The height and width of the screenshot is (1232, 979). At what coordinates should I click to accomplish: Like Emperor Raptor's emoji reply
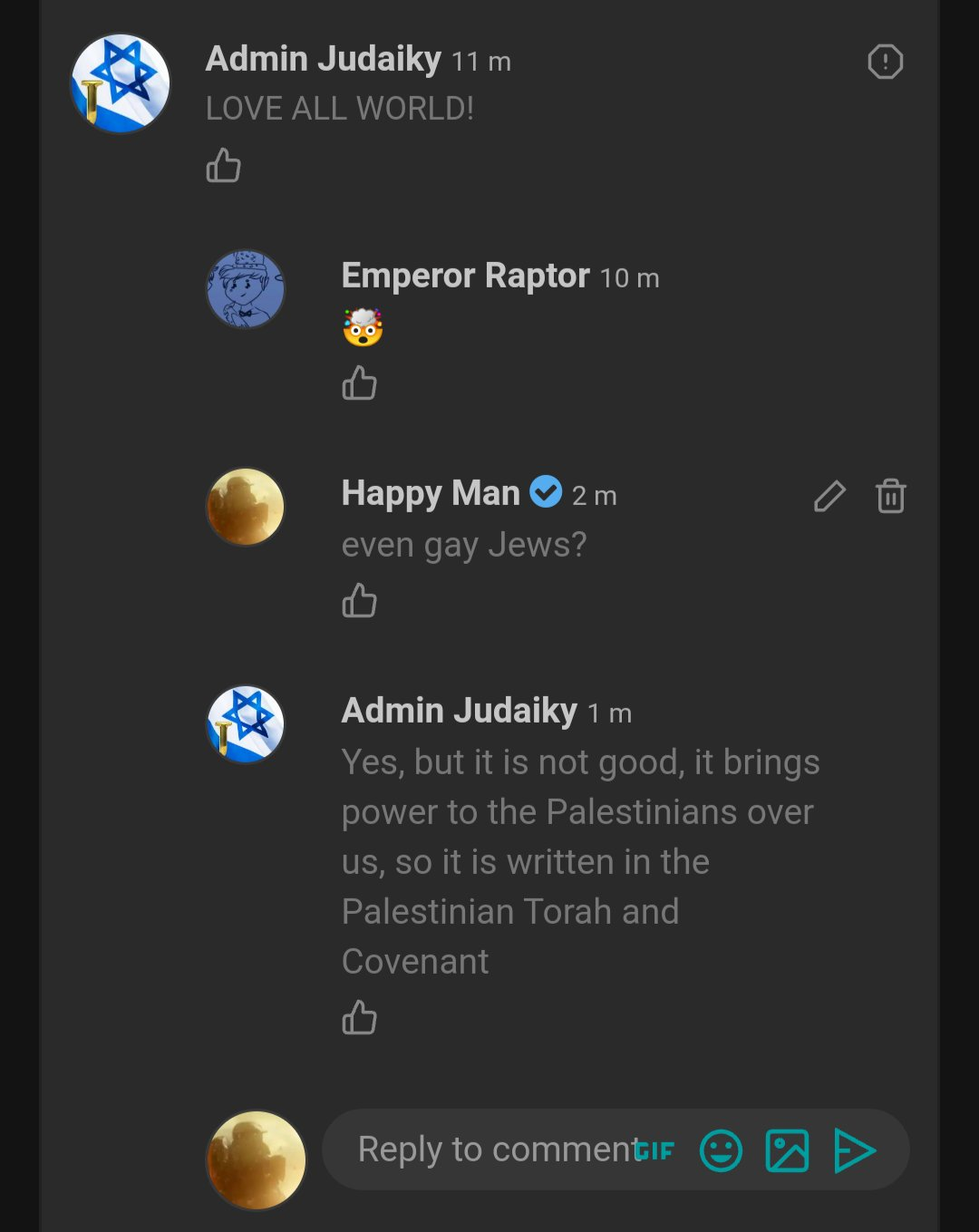tap(359, 383)
